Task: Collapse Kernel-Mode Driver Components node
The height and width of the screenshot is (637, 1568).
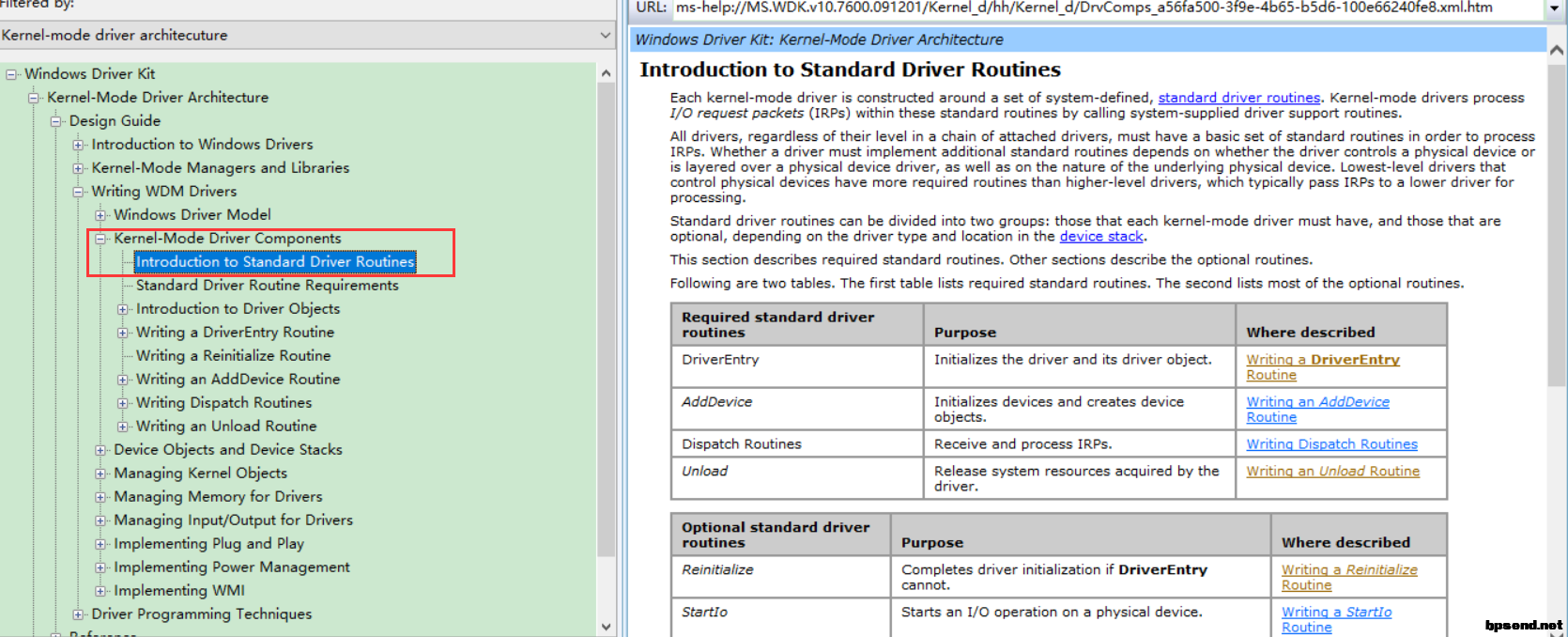Action: pos(101,239)
